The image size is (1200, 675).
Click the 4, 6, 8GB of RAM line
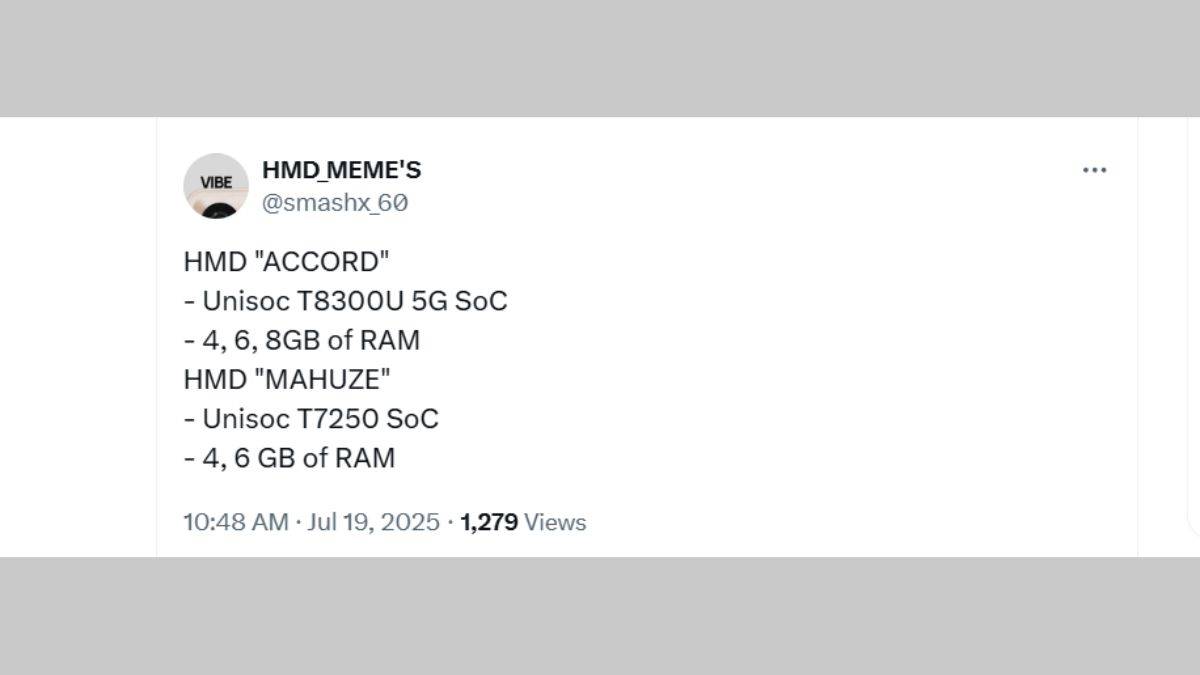click(302, 340)
